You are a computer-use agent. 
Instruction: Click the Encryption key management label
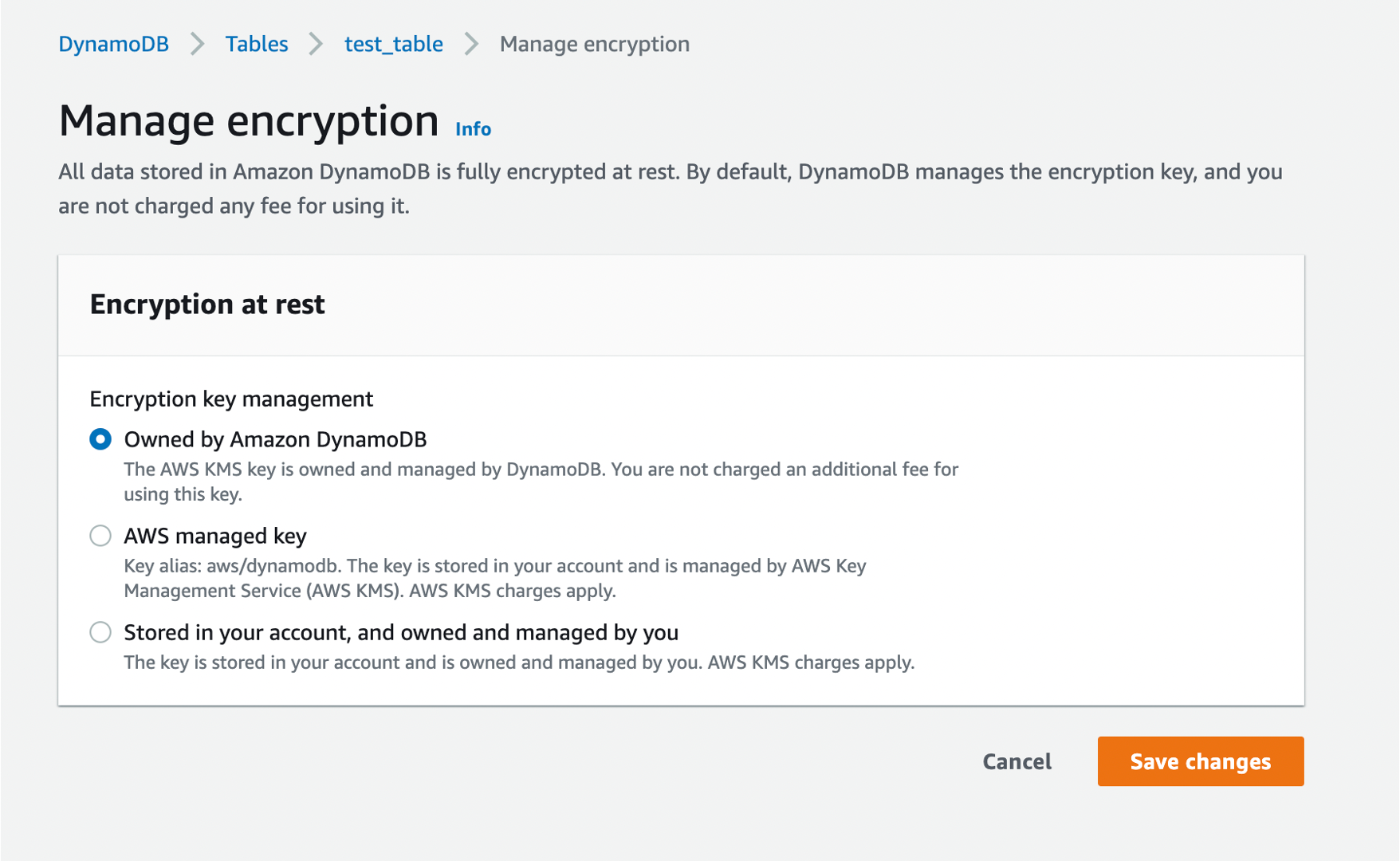pos(231,399)
